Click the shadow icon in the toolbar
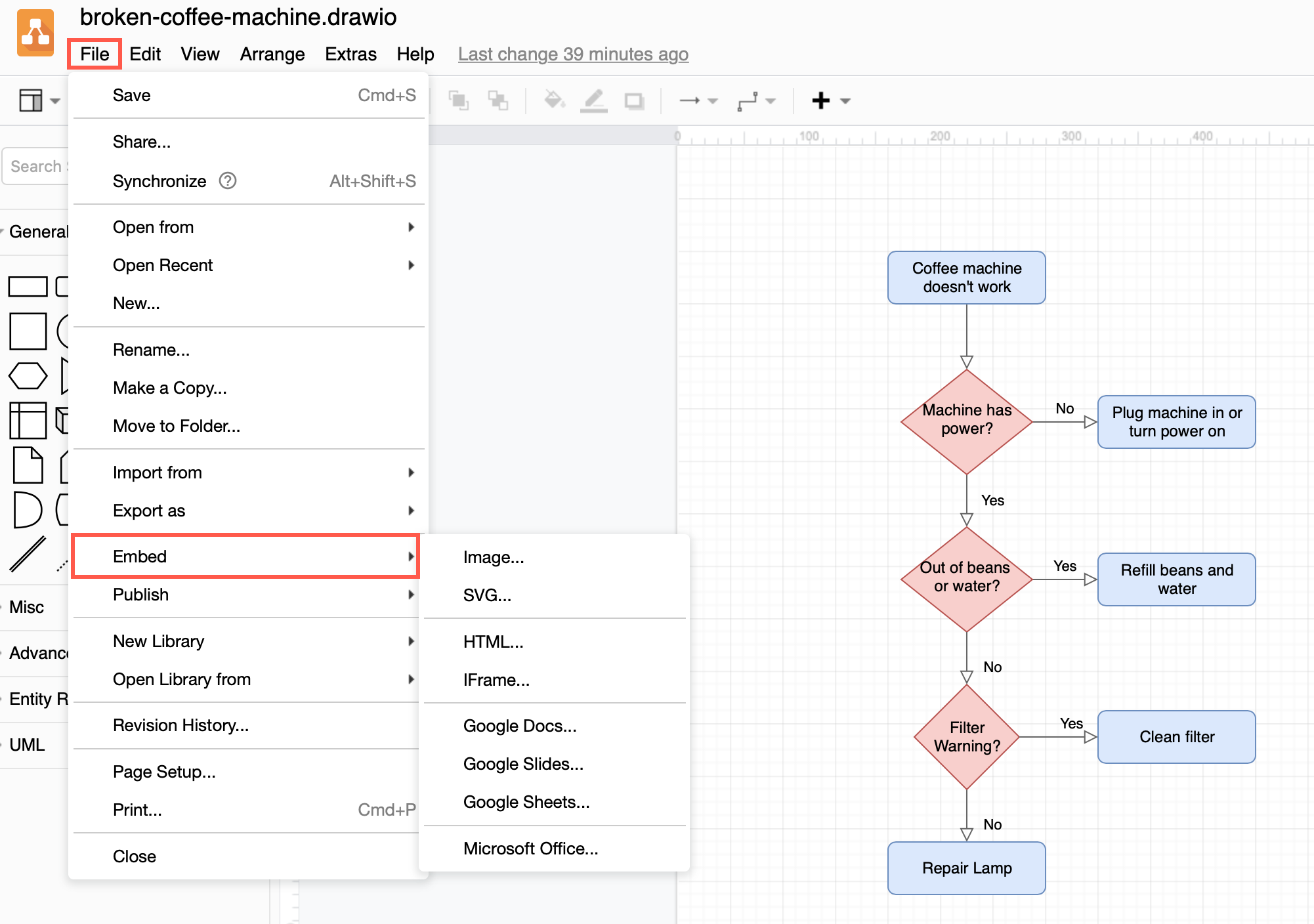This screenshot has height=924, width=1314. pos(633,100)
